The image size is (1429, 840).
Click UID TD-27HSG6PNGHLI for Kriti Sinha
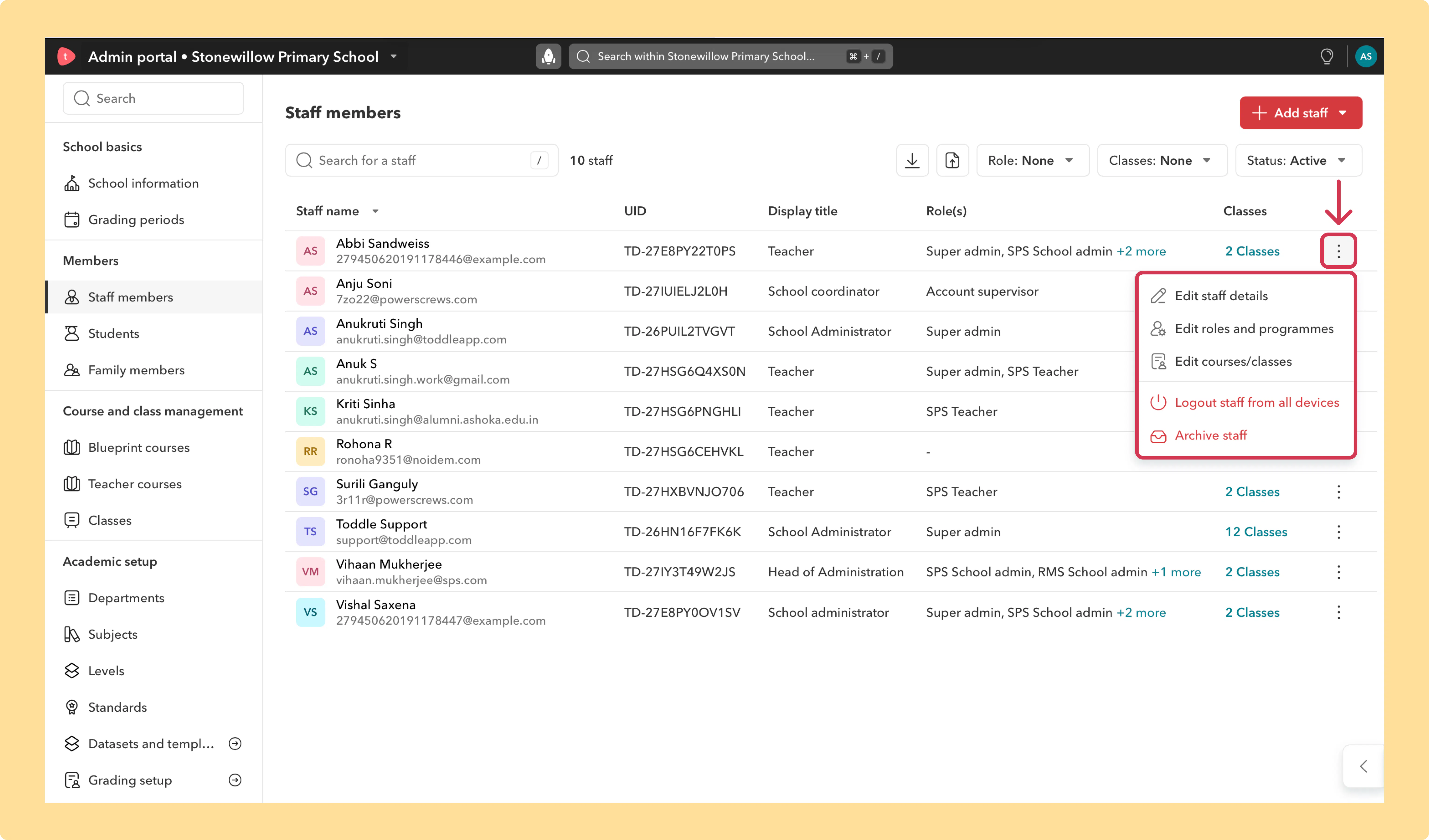(682, 412)
